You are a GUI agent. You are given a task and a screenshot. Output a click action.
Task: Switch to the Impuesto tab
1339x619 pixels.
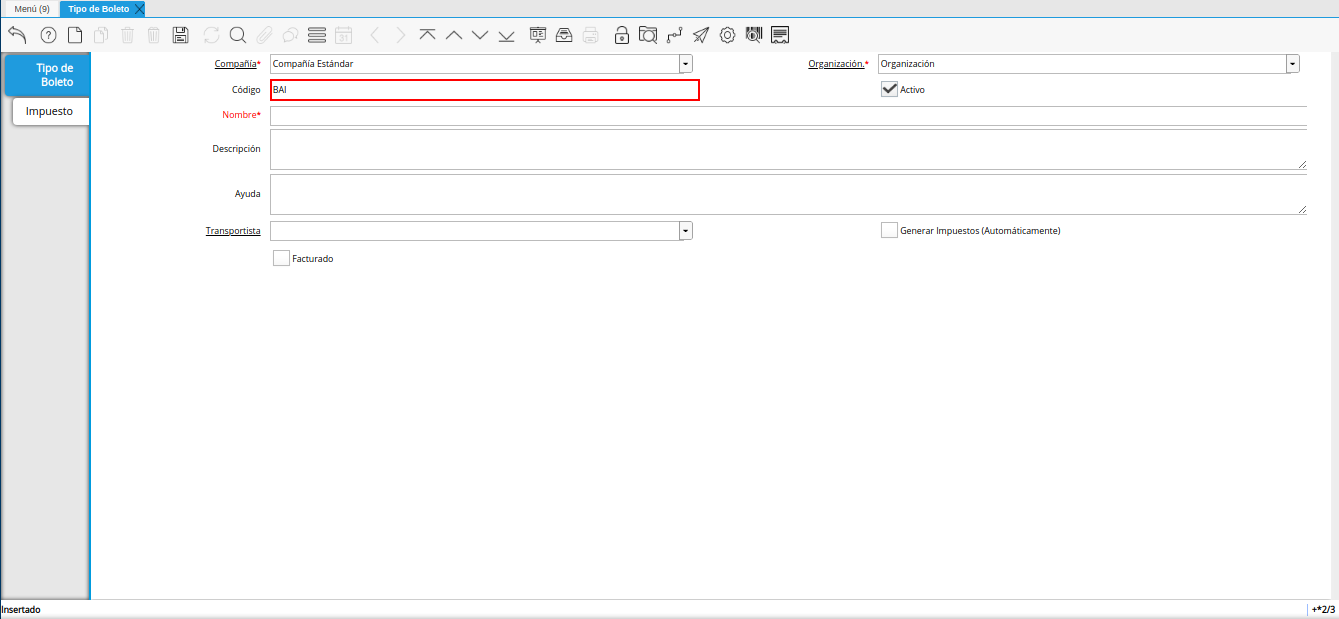pyautogui.click(x=50, y=111)
